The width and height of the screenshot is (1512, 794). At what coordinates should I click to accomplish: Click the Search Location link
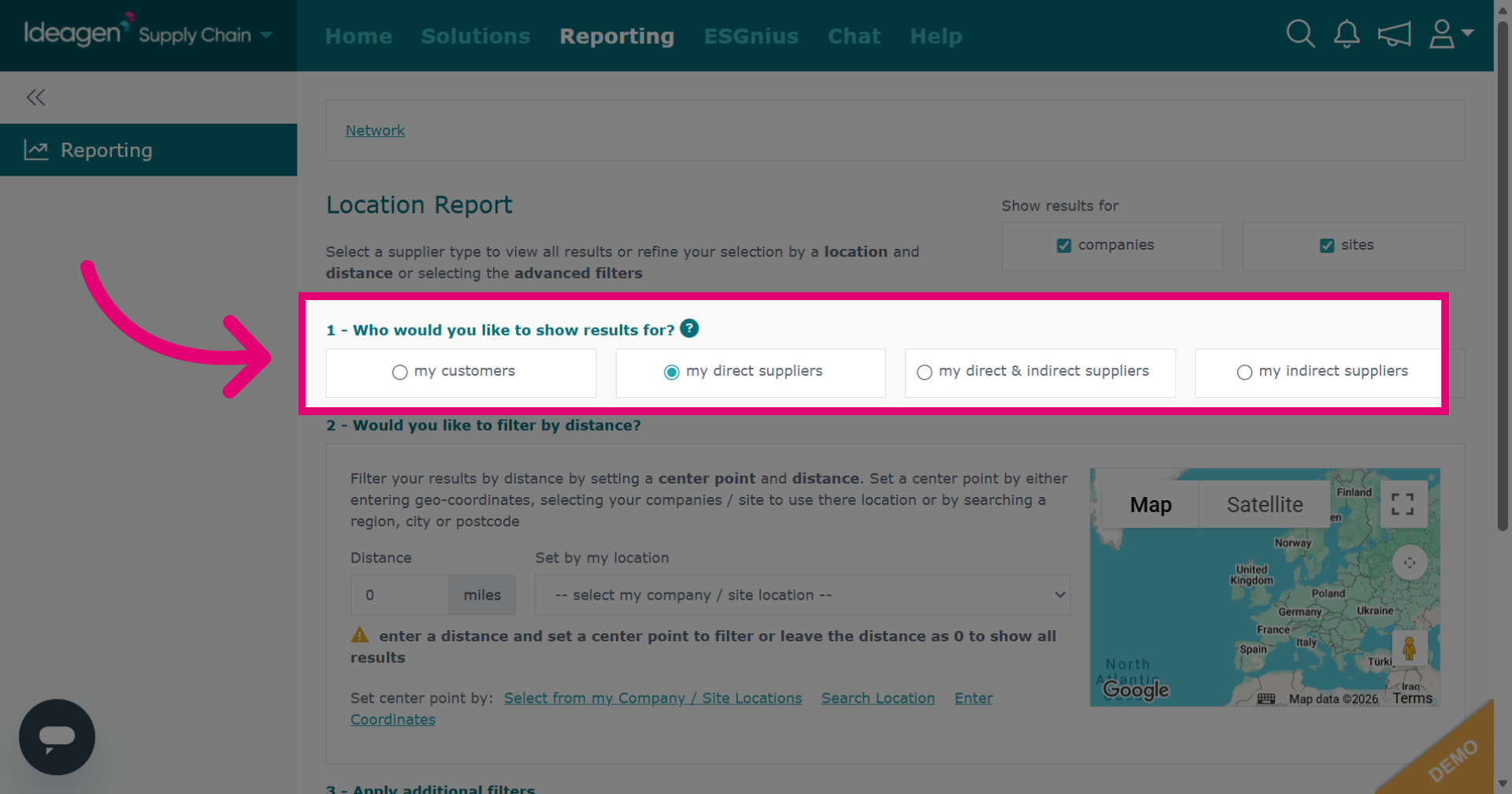(x=878, y=698)
